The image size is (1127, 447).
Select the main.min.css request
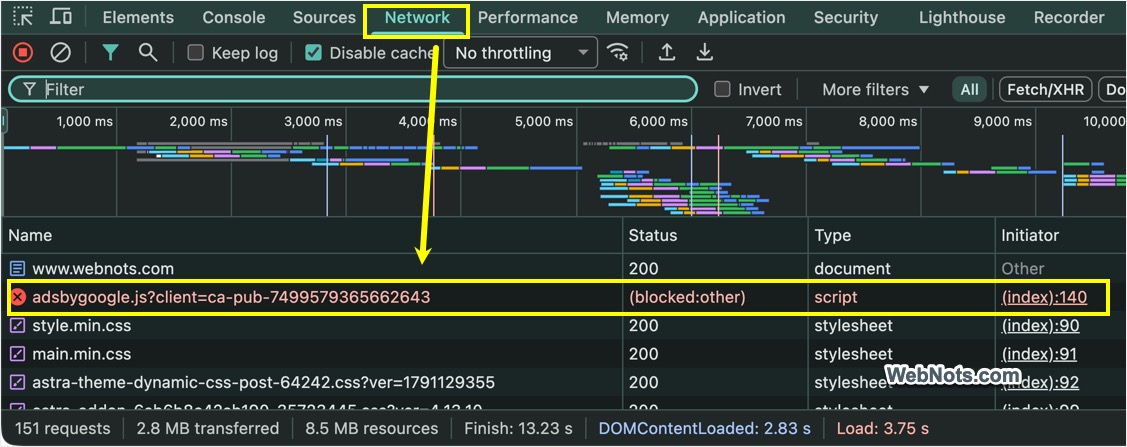(564, 354)
